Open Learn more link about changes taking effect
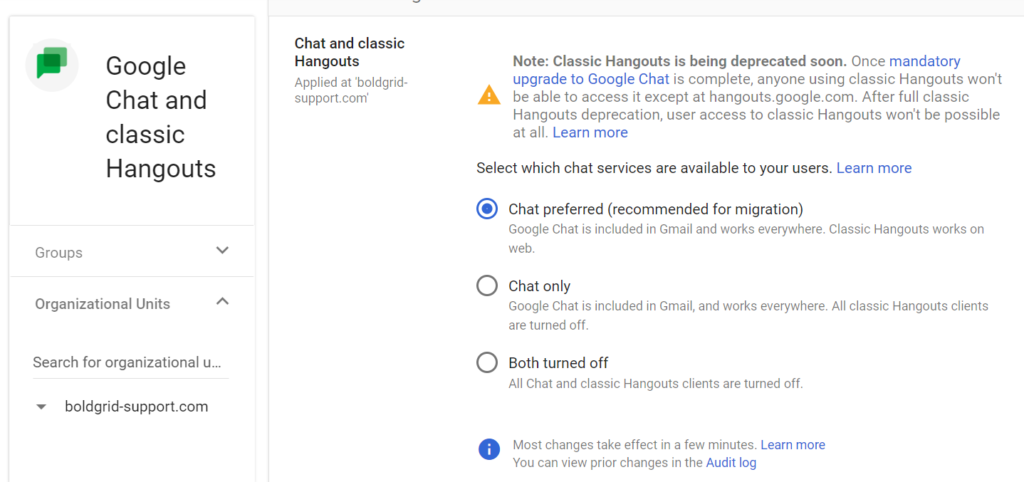This screenshot has height=482, width=1024. point(793,445)
